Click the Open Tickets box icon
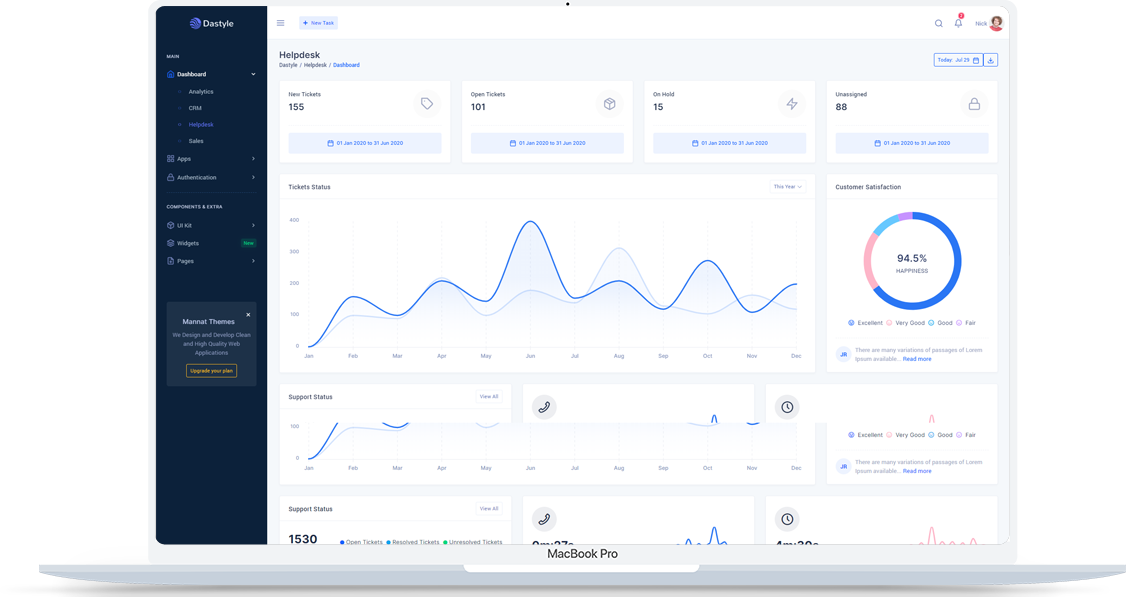This screenshot has height=597, width=1126. tap(609, 104)
